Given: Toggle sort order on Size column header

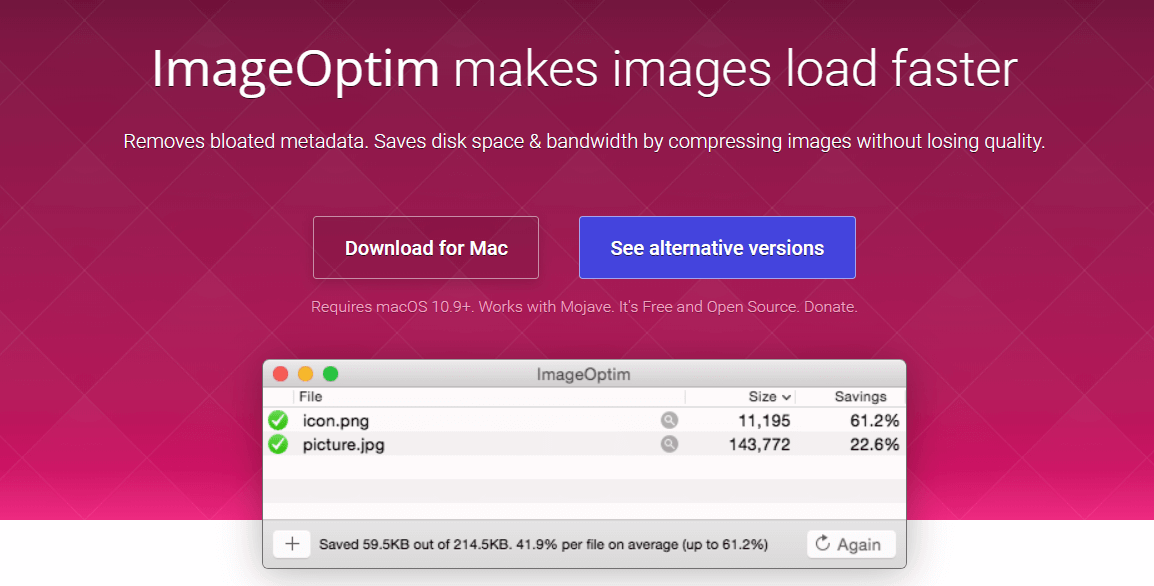Looking at the screenshot, I should (769, 397).
